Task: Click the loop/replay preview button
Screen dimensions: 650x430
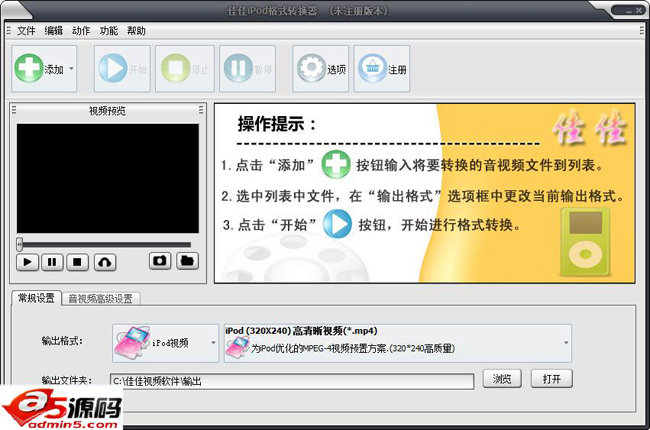Action: coord(105,262)
